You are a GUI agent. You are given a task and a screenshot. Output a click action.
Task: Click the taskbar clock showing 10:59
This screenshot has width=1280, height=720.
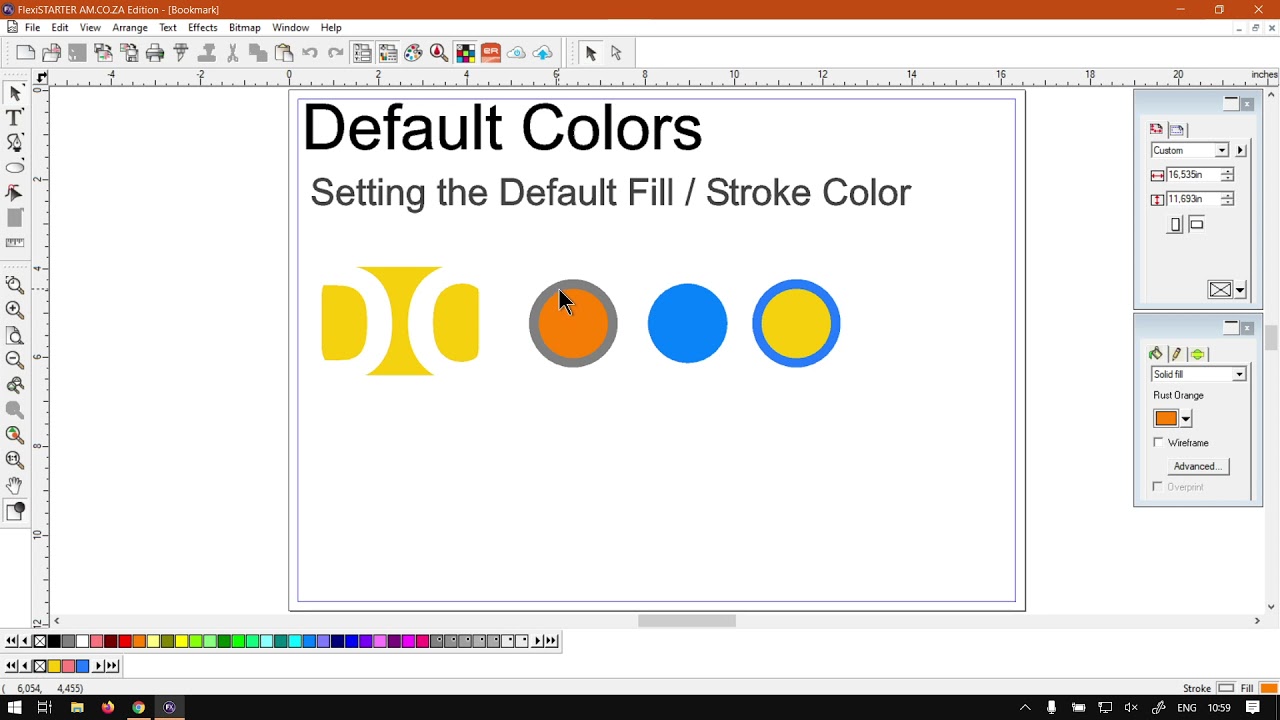[1219, 707]
